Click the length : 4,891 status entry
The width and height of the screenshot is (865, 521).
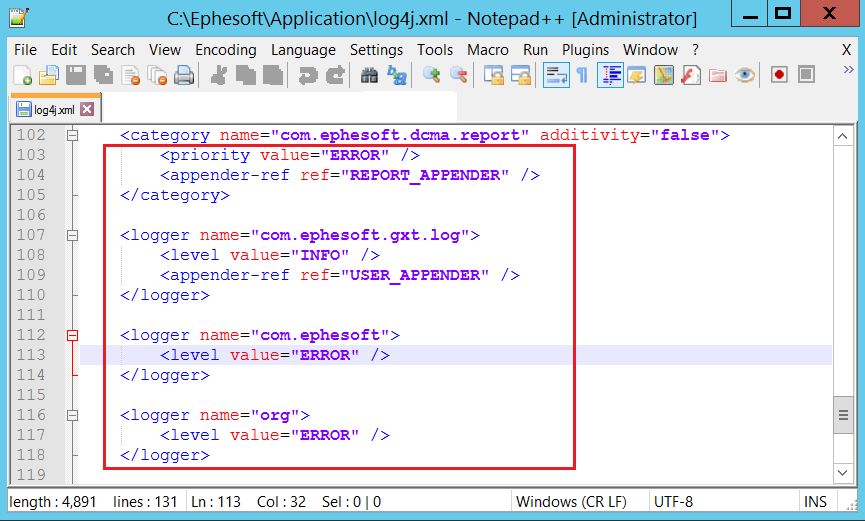[x=53, y=502]
